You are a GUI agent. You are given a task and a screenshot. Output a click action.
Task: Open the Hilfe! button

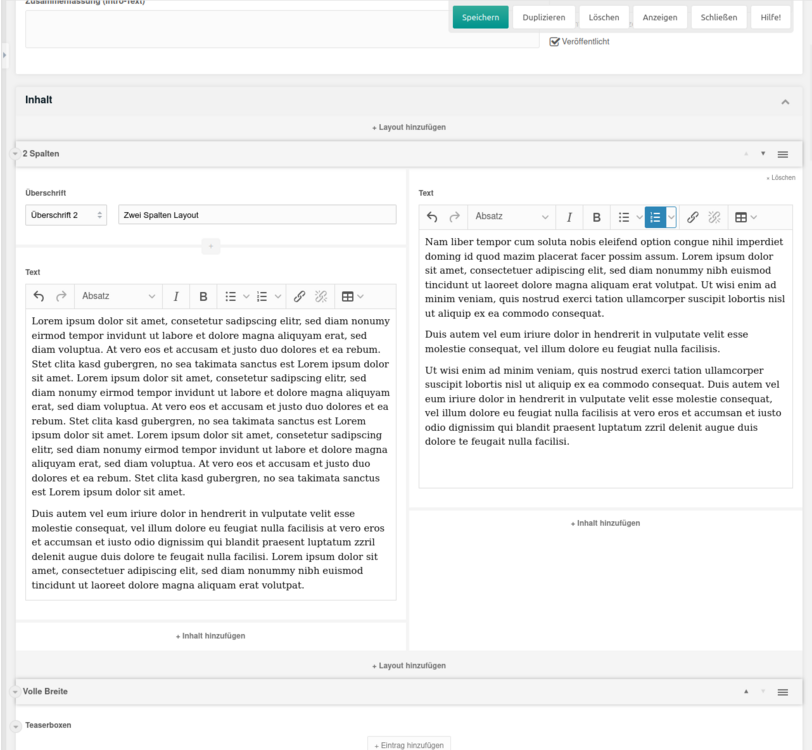tap(771, 17)
